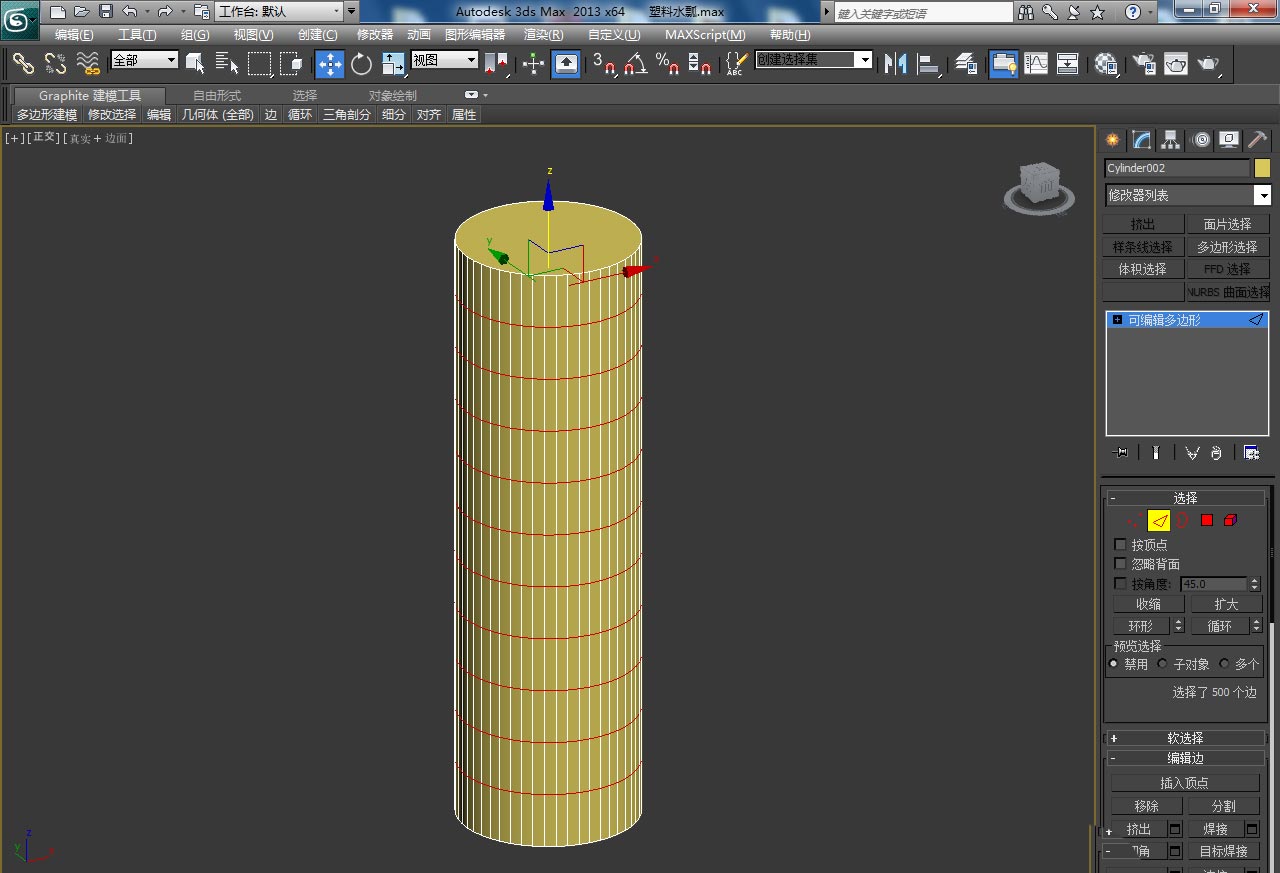Screen dimensions: 1280x873
Task: Open the Hierarchy command panel tab
Action: (1171, 140)
